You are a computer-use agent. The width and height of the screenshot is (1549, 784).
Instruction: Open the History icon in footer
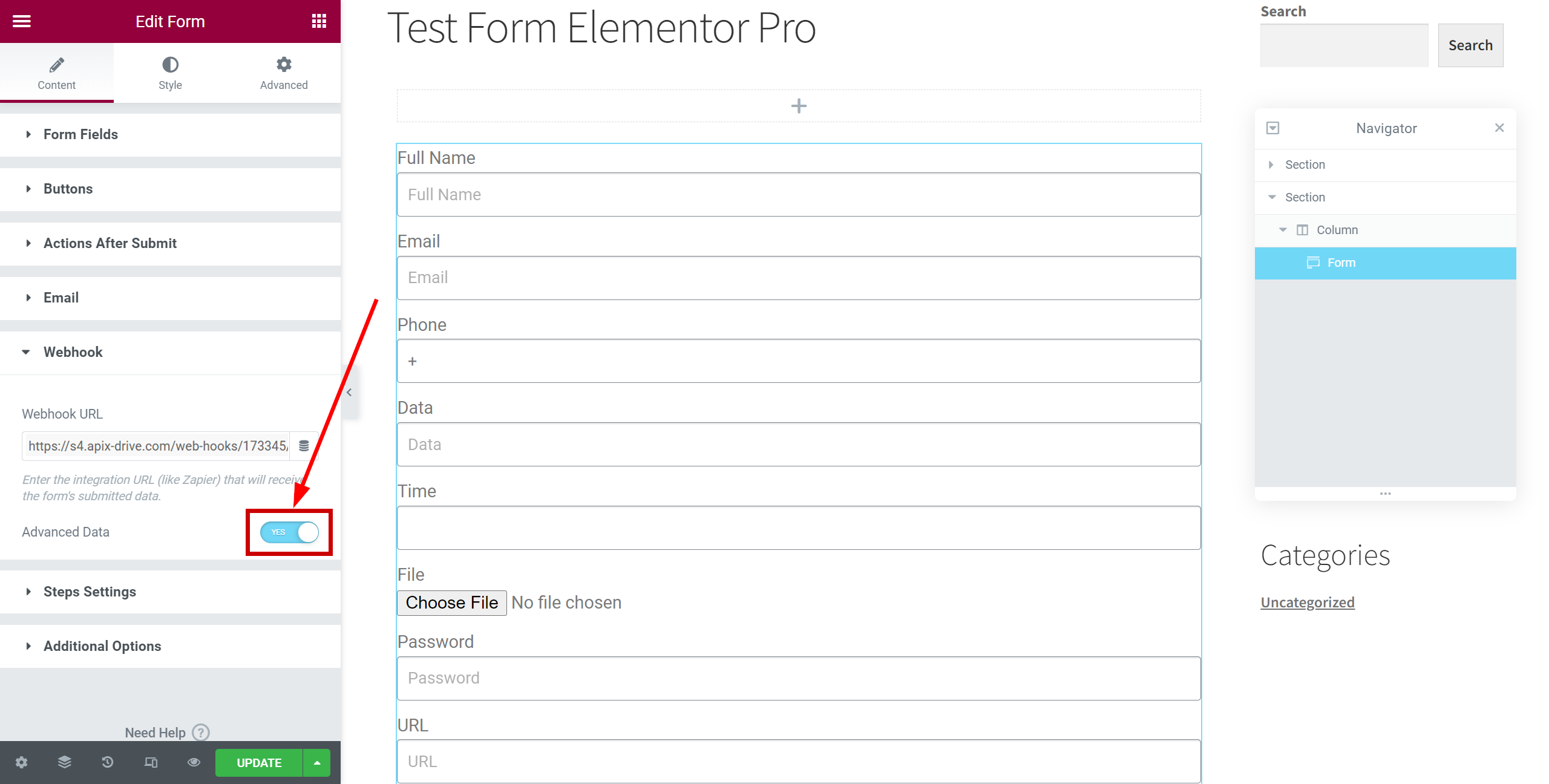108,762
